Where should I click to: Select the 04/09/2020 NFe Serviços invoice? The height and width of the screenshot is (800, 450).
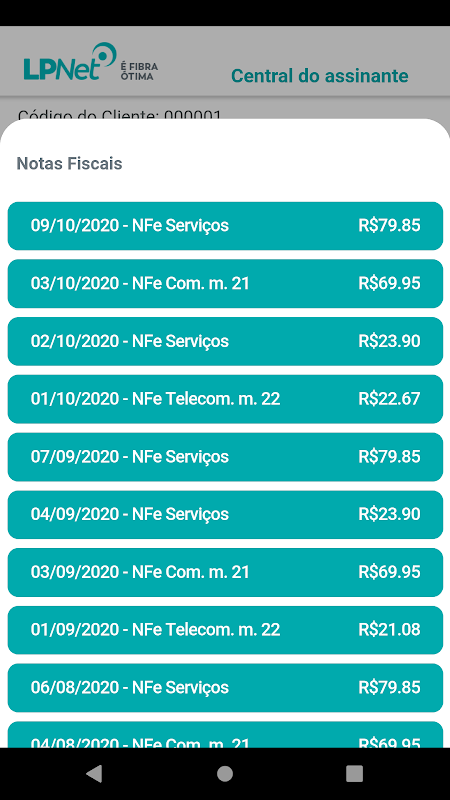[225, 514]
